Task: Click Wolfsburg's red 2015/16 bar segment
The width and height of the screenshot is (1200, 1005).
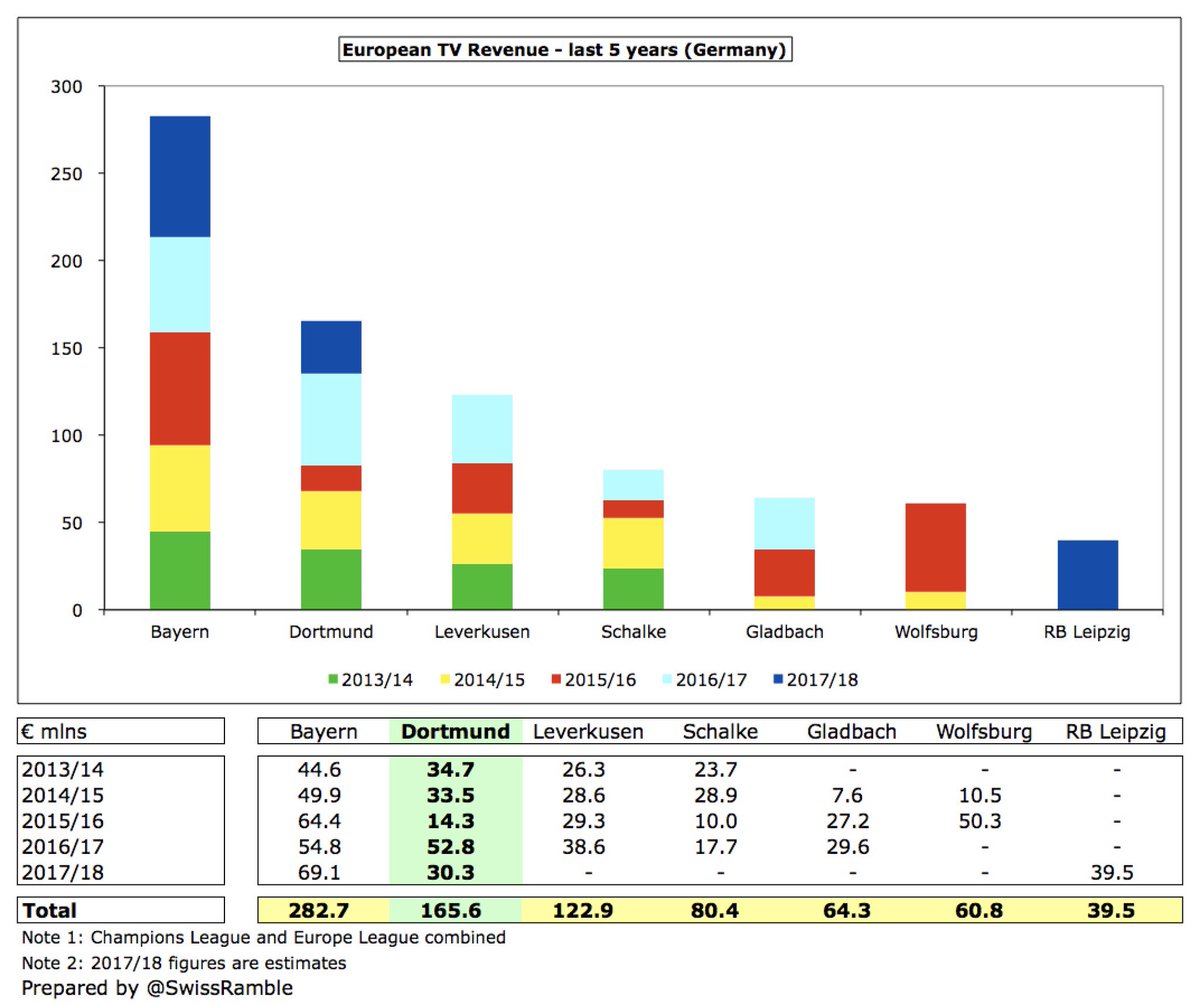Action: tap(935, 548)
